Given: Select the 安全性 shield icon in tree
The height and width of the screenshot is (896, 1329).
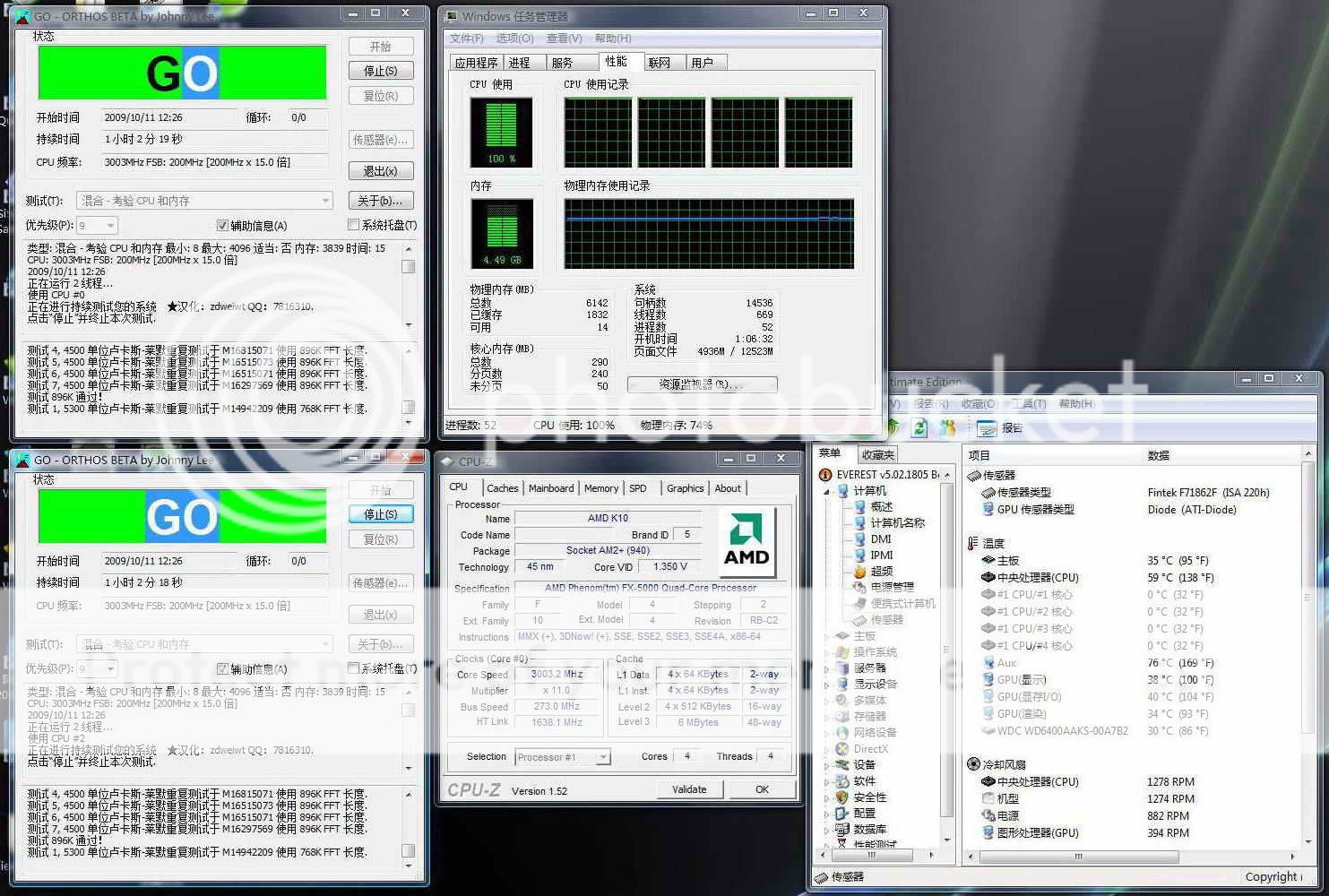Looking at the screenshot, I should coord(842,797).
